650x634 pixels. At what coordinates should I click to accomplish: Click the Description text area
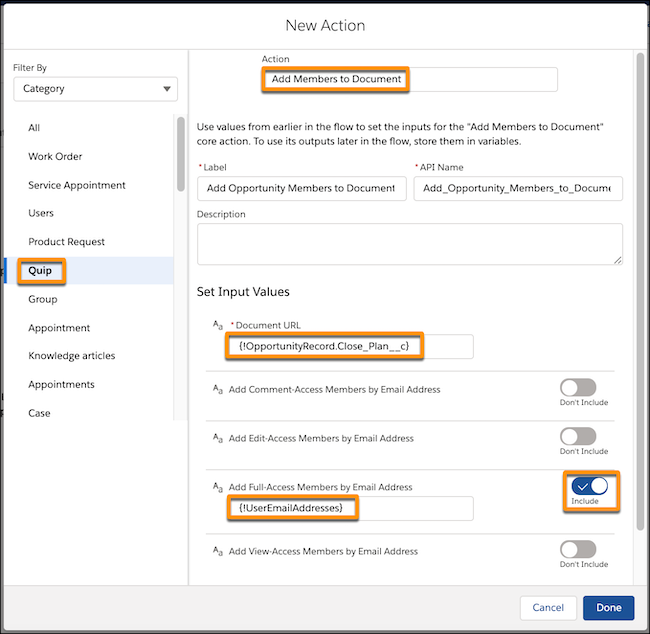410,244
